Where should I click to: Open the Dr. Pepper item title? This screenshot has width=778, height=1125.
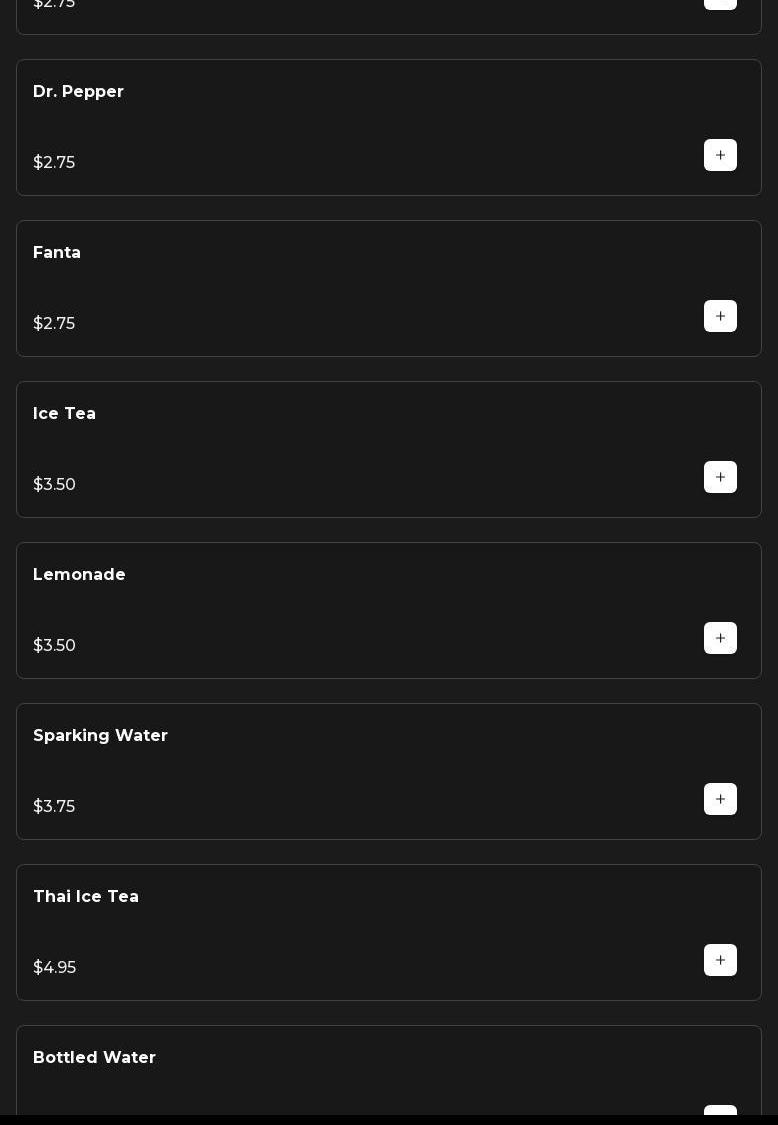tap(78, 92)
